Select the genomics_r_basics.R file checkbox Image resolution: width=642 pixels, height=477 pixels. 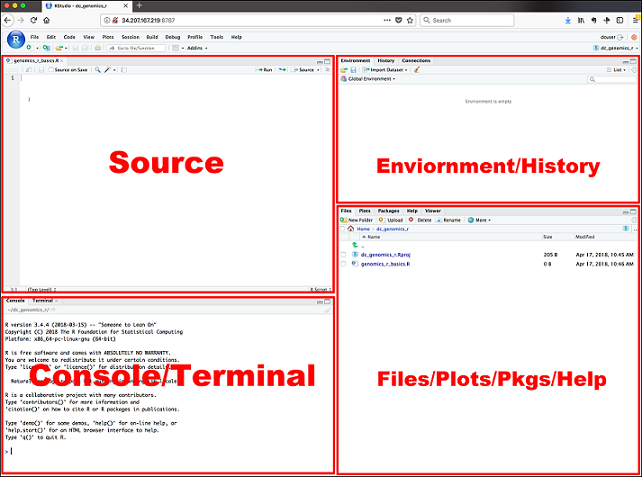[x=345, y=266]
